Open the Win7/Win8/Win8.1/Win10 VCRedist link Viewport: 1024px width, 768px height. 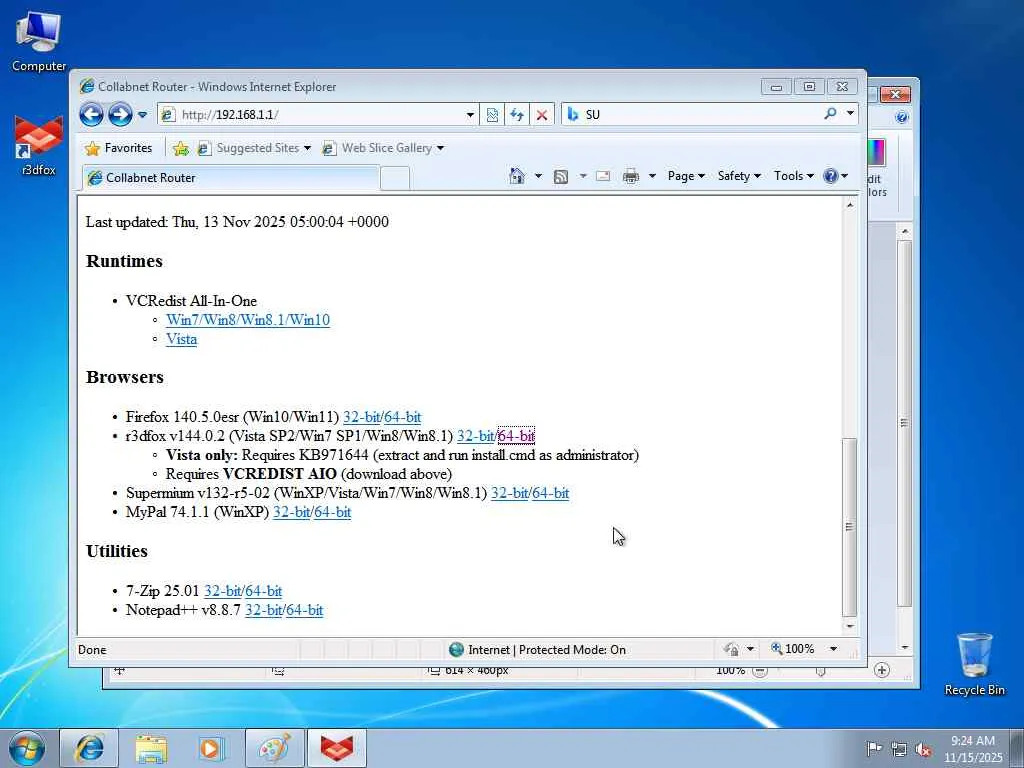click(248, 320)
